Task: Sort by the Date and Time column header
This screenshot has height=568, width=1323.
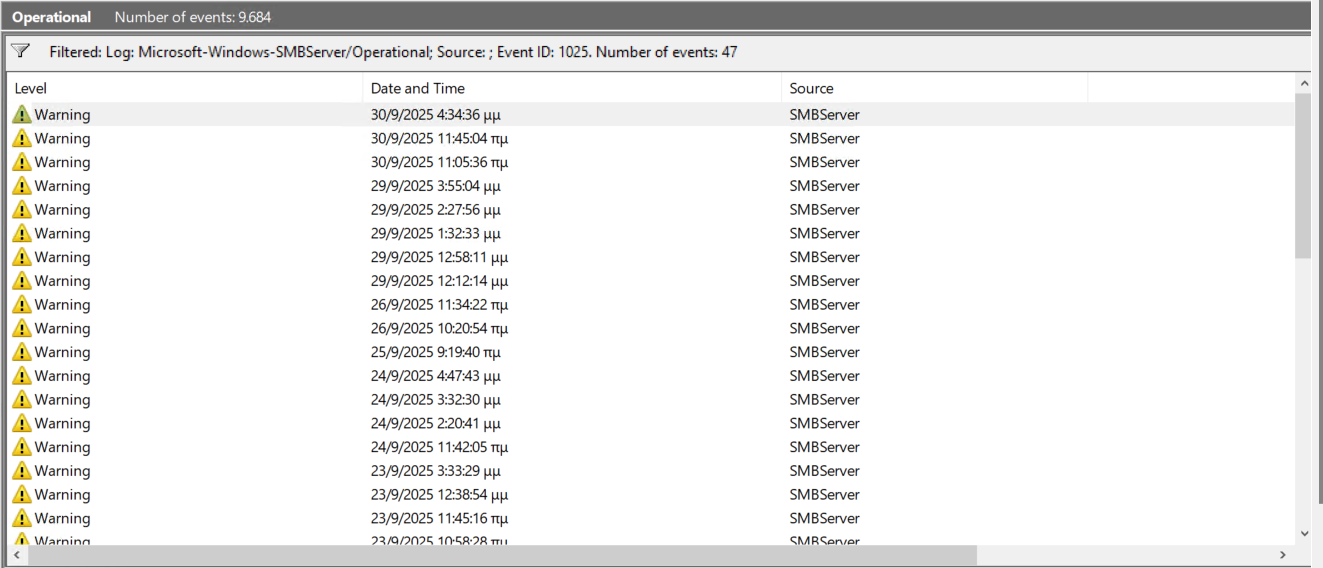Action: [x=572, y=89]
